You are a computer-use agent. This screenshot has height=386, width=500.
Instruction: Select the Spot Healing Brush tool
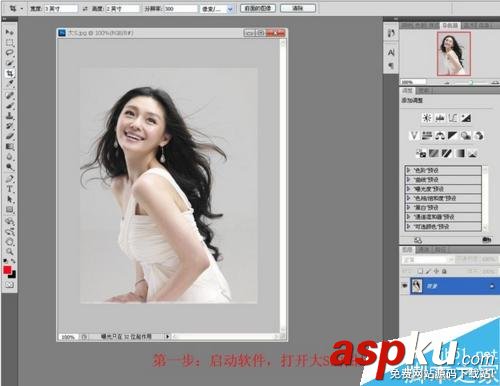(x=9, y=96)
